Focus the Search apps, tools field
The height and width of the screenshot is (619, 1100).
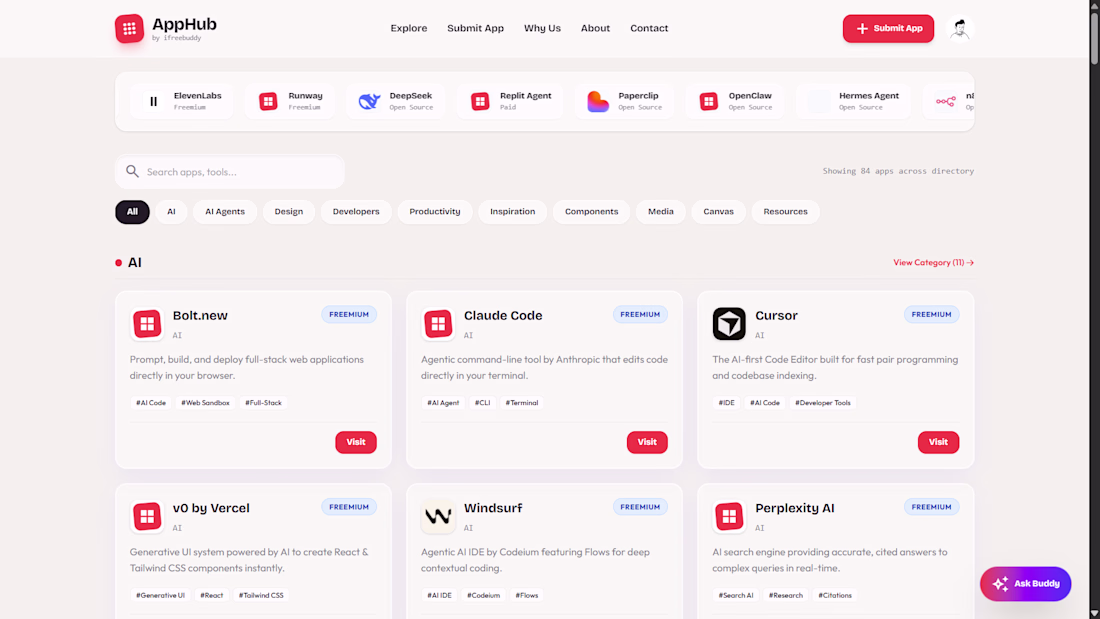[x=229, y=171]
